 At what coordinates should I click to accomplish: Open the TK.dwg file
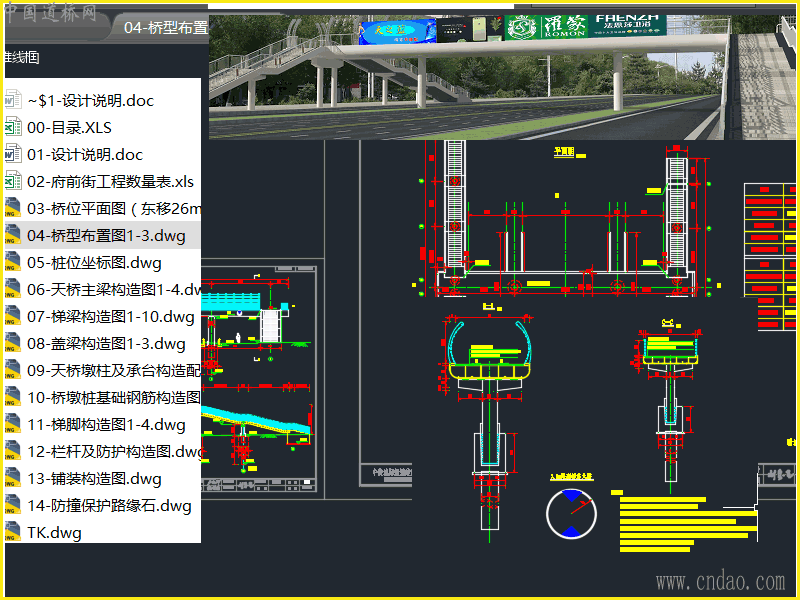pos(54,533)
